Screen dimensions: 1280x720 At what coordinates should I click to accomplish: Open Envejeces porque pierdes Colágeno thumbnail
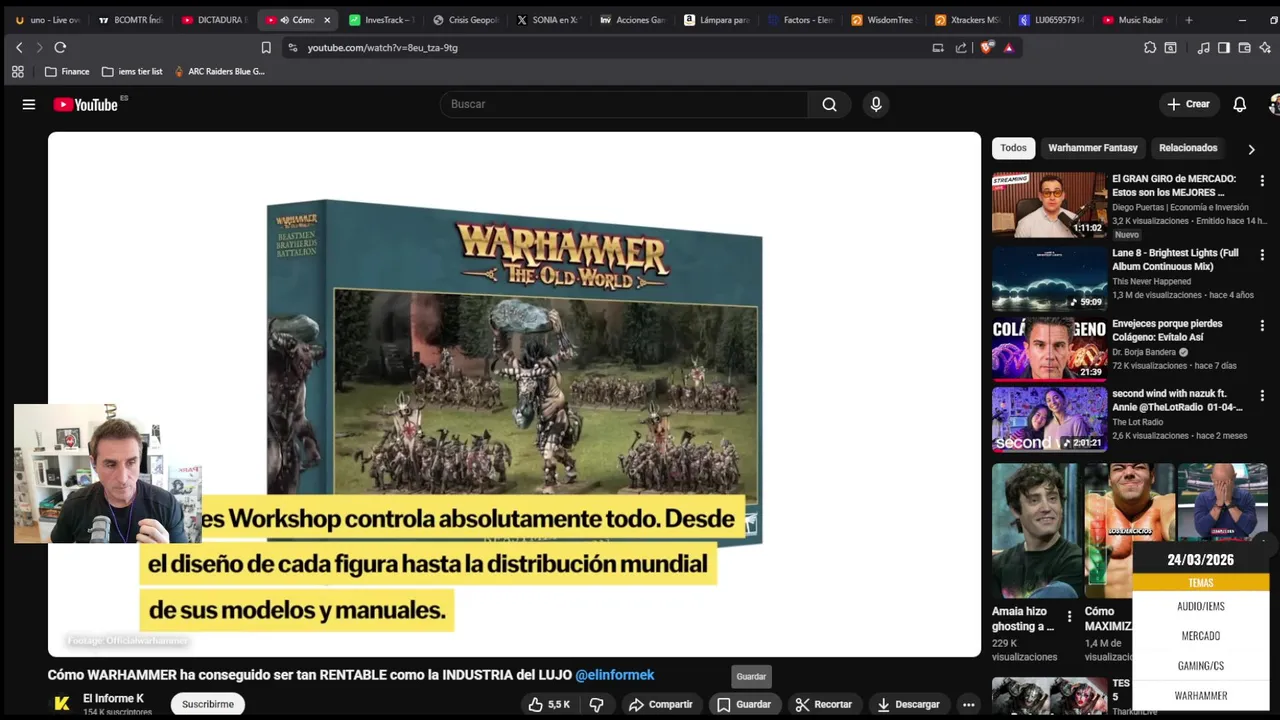1049,349
